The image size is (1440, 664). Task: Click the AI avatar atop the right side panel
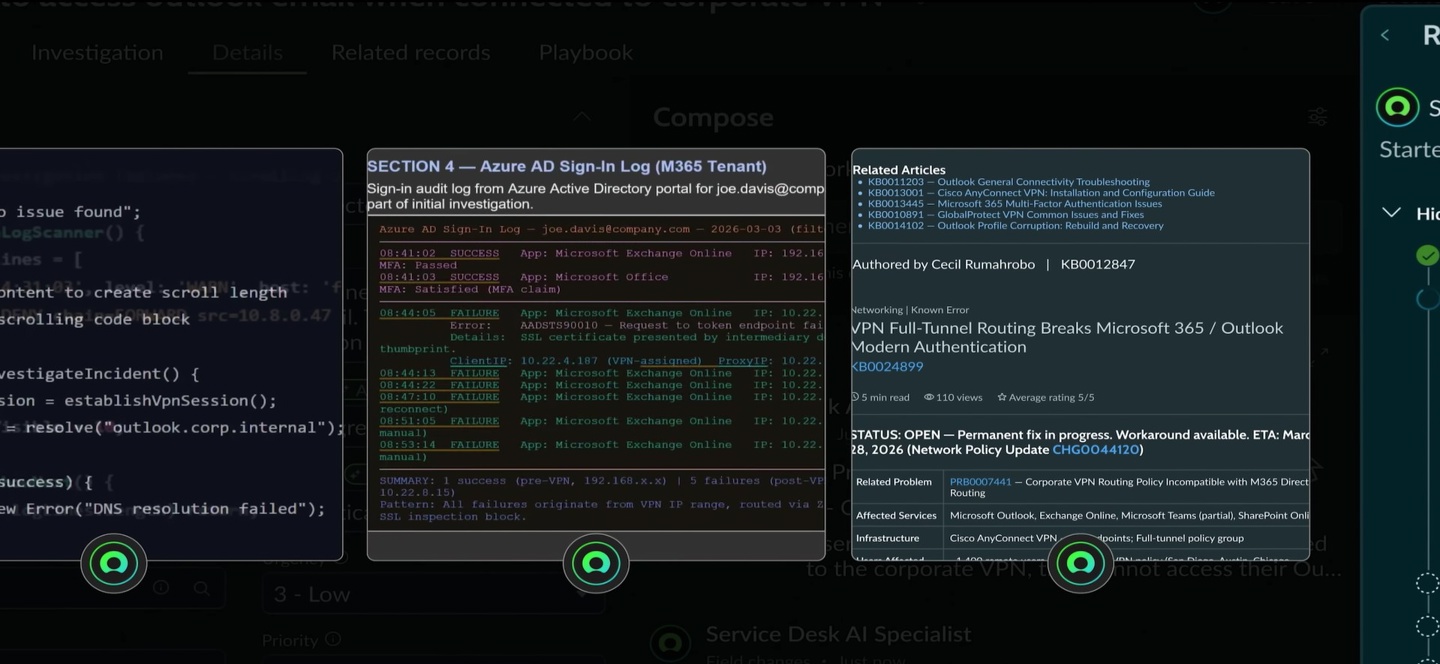[x=1397, y=107]
